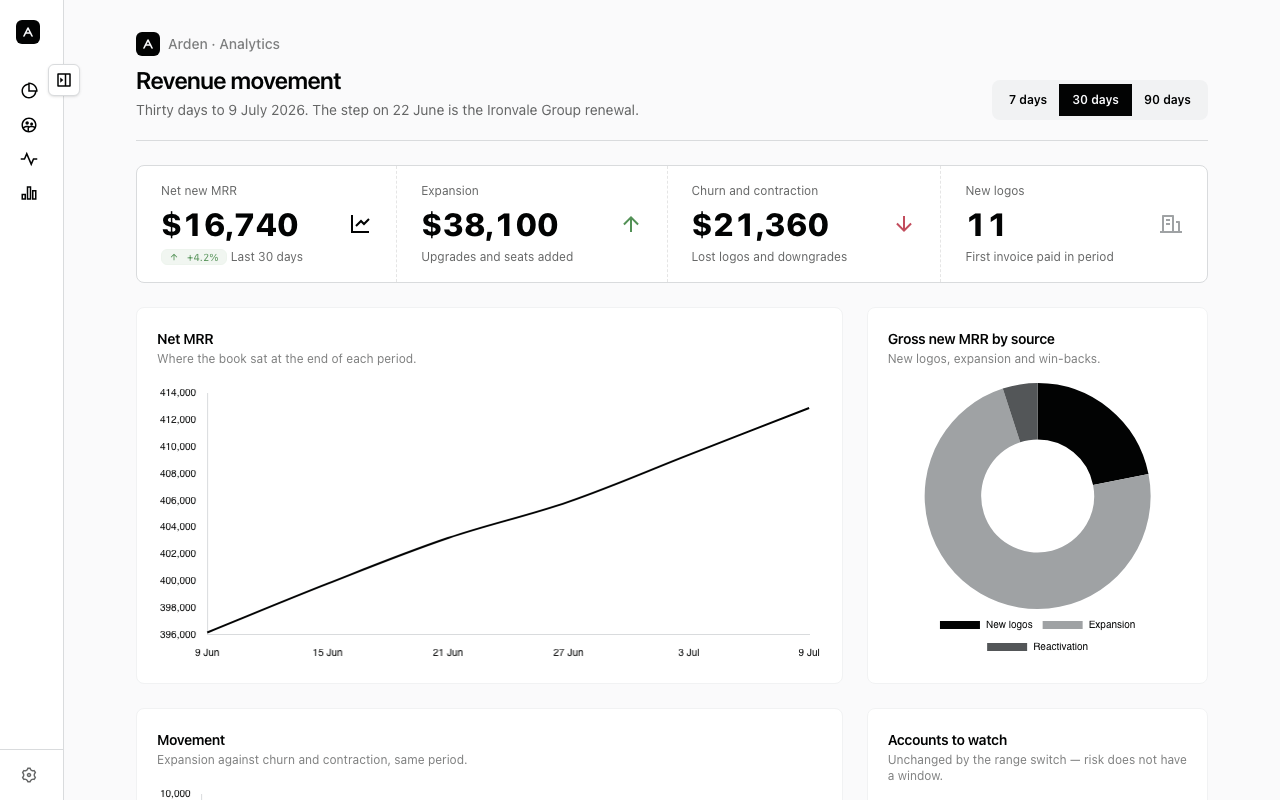Viewport: 1280px width, 800px height.
Task: Click the "$21,360" Churn and contraction value
Action: click(x=760, y=225)
